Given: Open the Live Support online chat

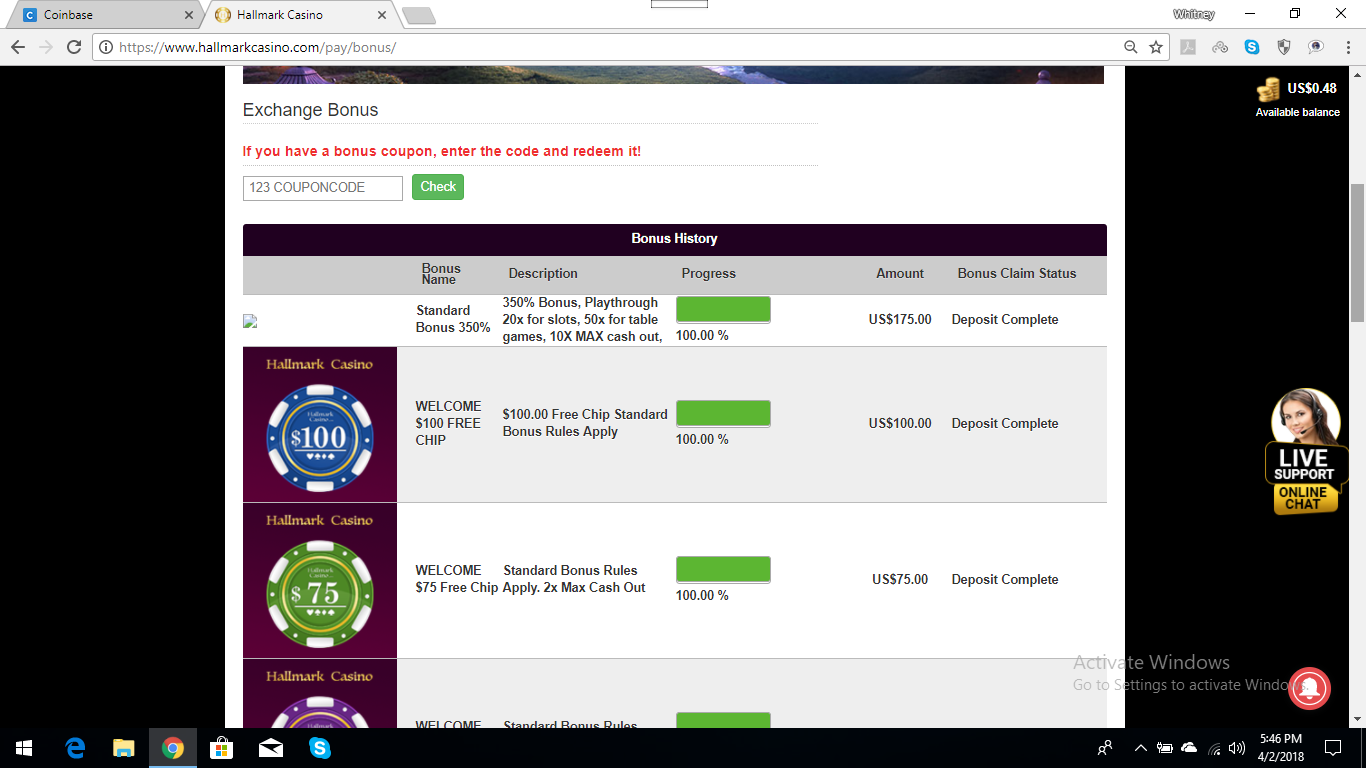Looking at the screenshot, I should click(x=1304, y=455).
